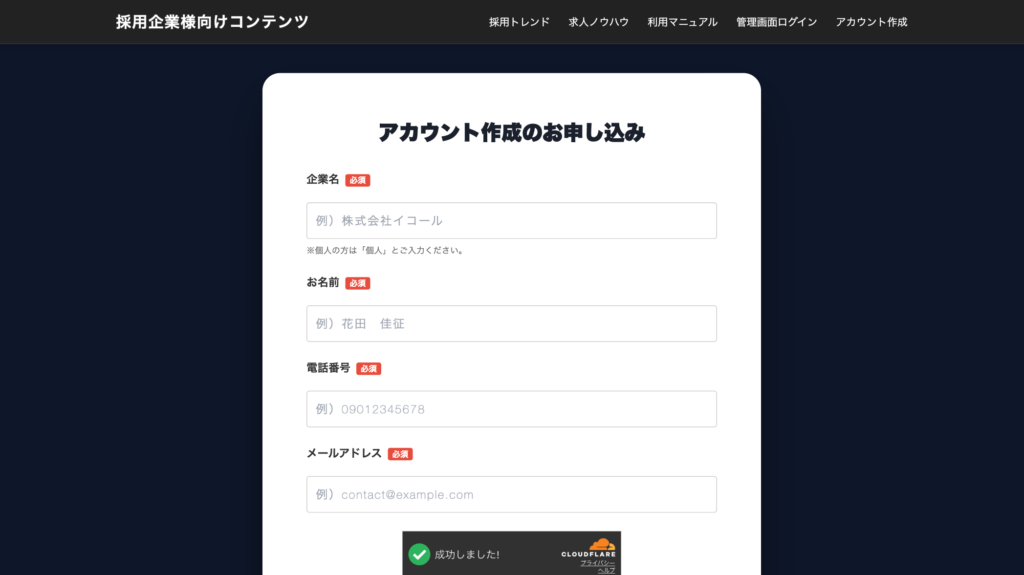1024x575 pixels.
Task: Follow the 管理画面ログイン link
Action: [776, 22]
